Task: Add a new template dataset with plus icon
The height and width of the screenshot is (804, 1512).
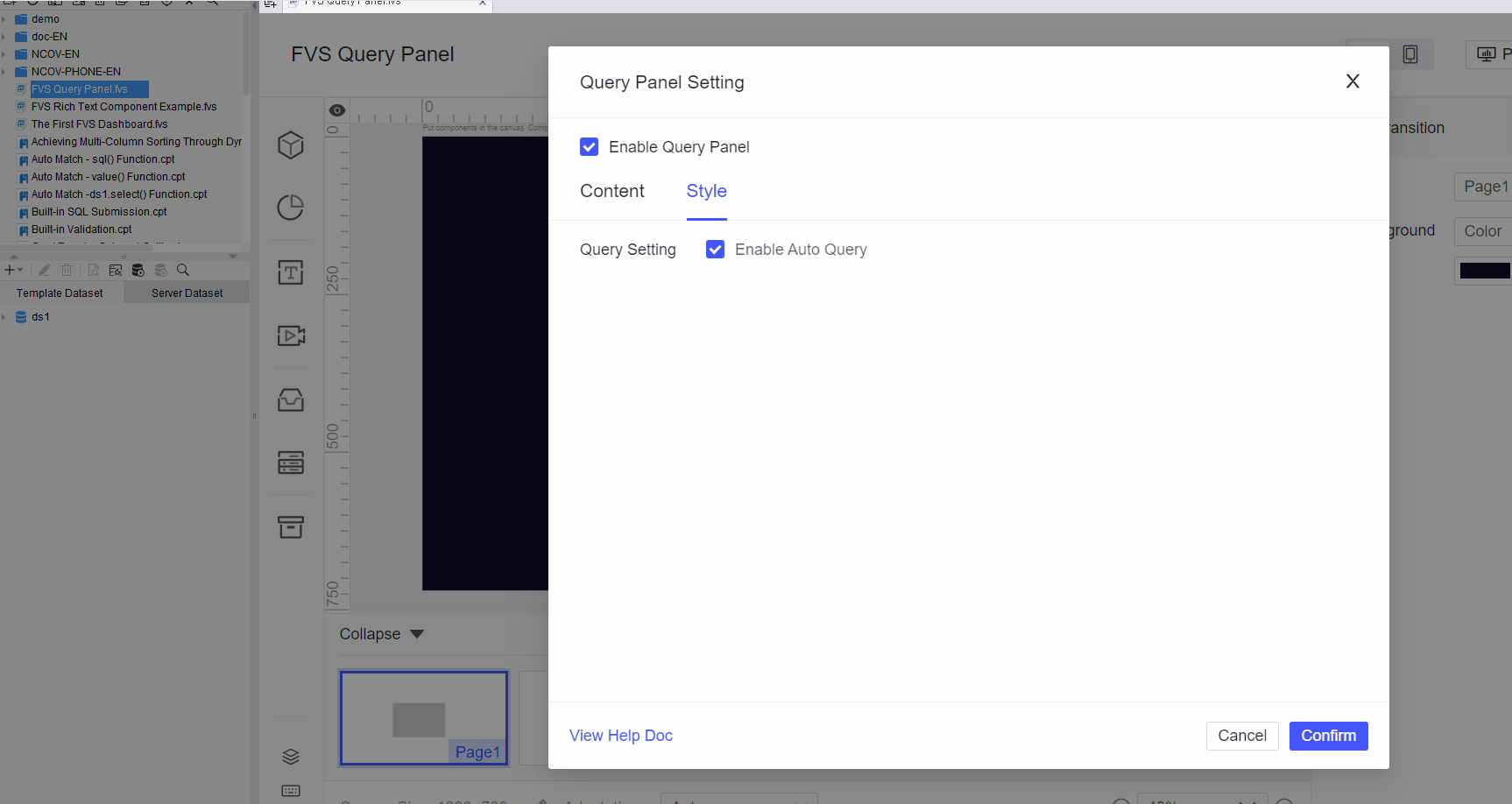Action: tap(9, 270)
